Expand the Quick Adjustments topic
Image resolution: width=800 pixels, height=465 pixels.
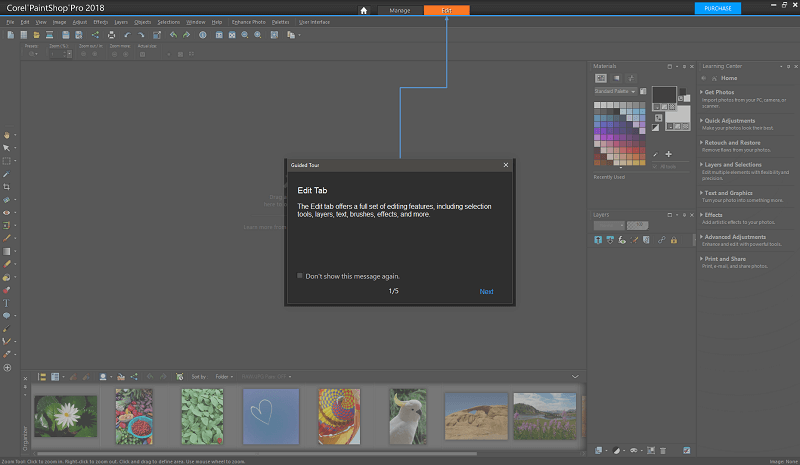tap(729, 121)
